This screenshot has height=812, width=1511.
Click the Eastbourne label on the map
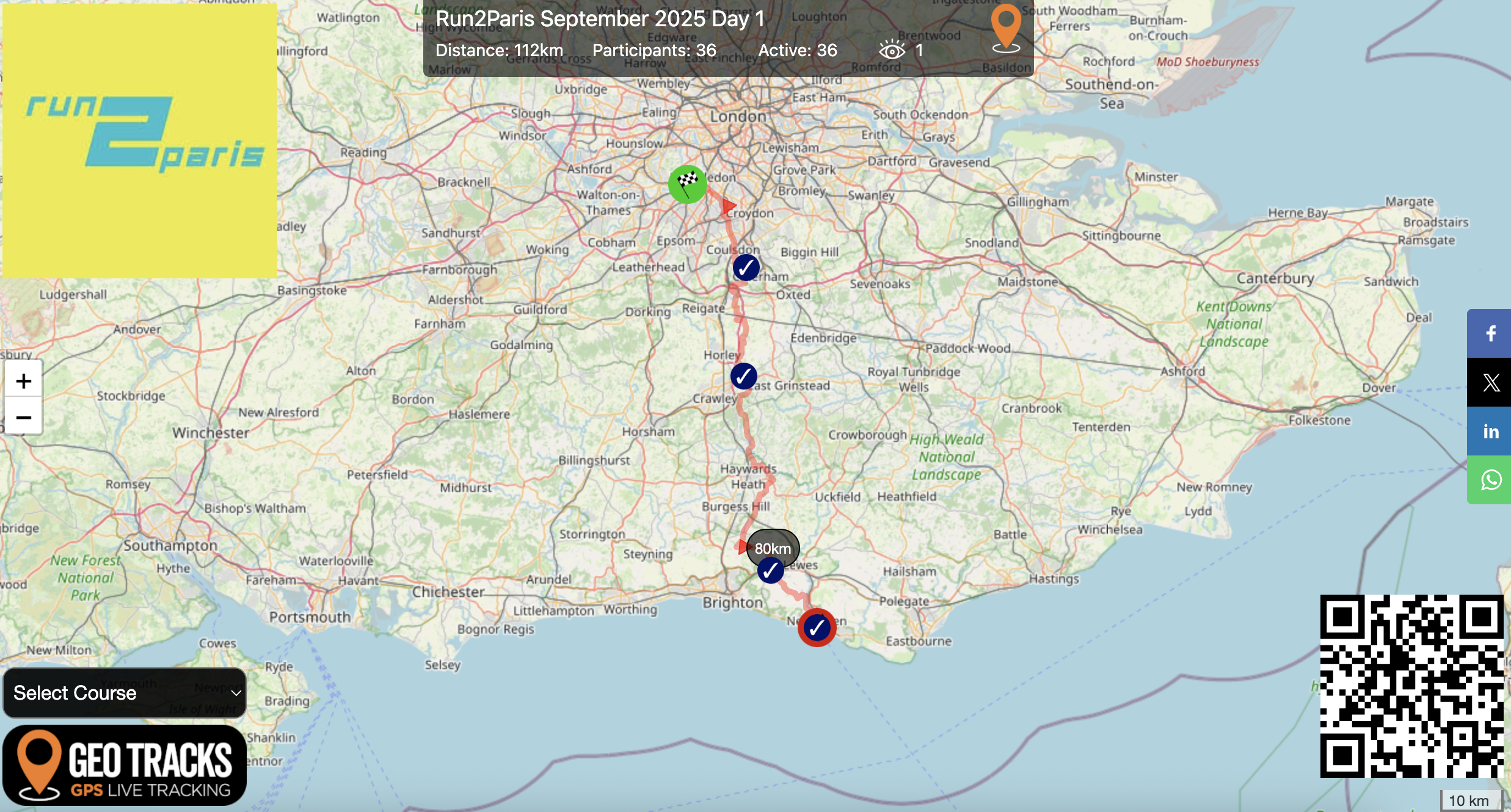pos(919,641)
